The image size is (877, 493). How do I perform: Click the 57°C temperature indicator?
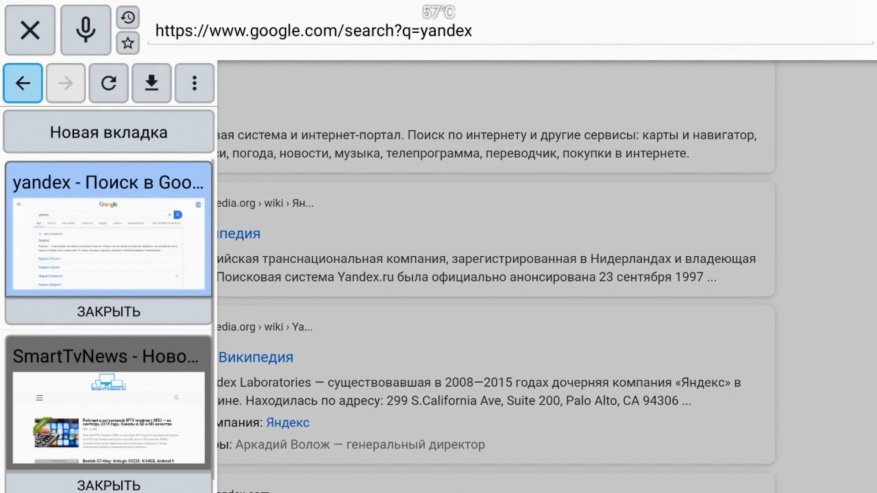tap(438, 12)
